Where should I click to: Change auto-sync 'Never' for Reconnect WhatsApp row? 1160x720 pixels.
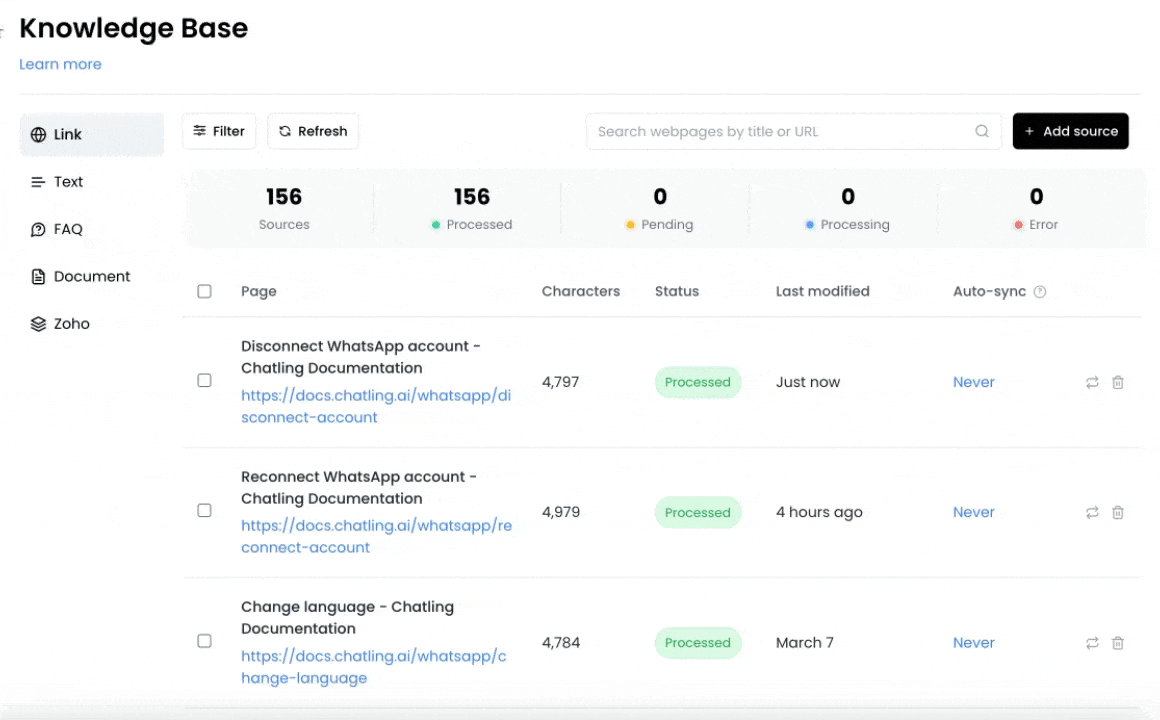974,512
